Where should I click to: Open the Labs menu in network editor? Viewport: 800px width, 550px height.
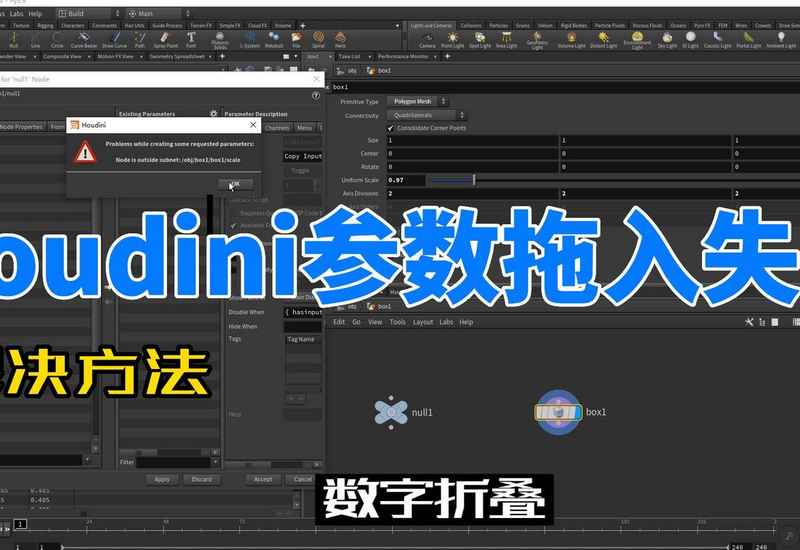[445, 322]
